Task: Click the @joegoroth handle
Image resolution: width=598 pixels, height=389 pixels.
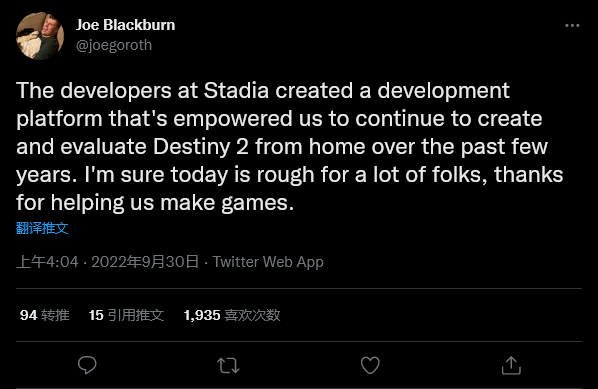Action: [114, 45]
